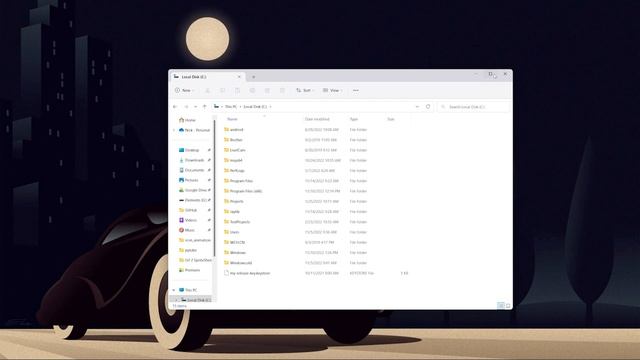Select the Windows folder
This screenshot has height=360, width=640.
pos(235,253)
